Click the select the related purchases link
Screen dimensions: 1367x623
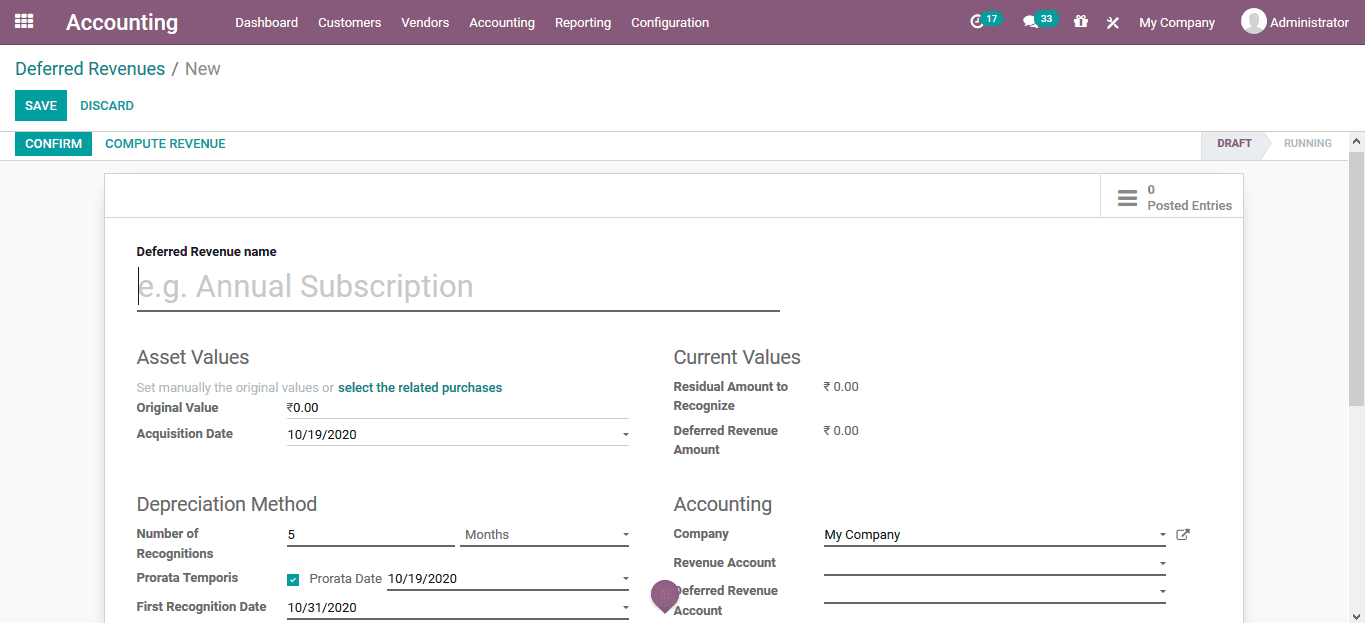420,387
